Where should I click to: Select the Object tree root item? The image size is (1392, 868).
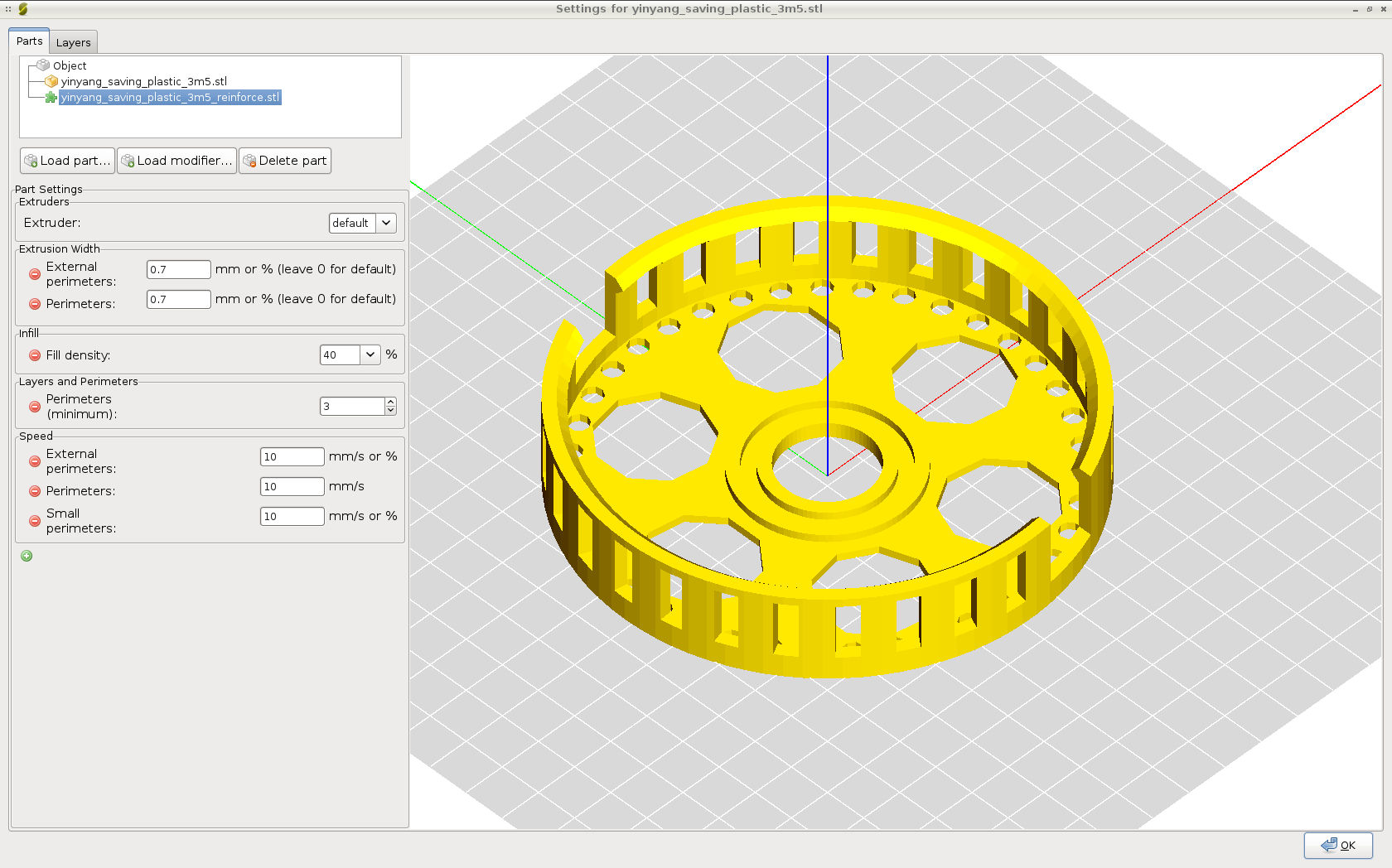(70, 65)
